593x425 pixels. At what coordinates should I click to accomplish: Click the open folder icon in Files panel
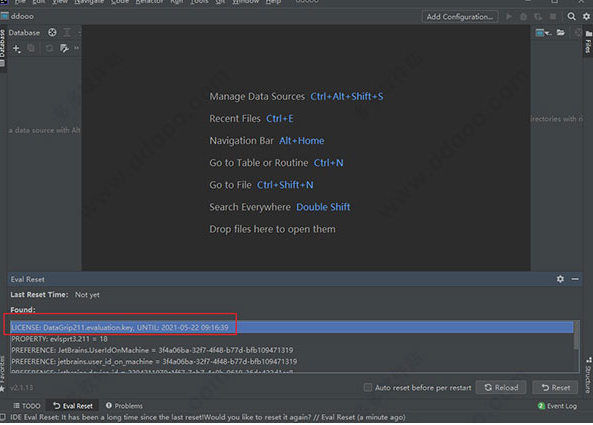pos(560,33)
